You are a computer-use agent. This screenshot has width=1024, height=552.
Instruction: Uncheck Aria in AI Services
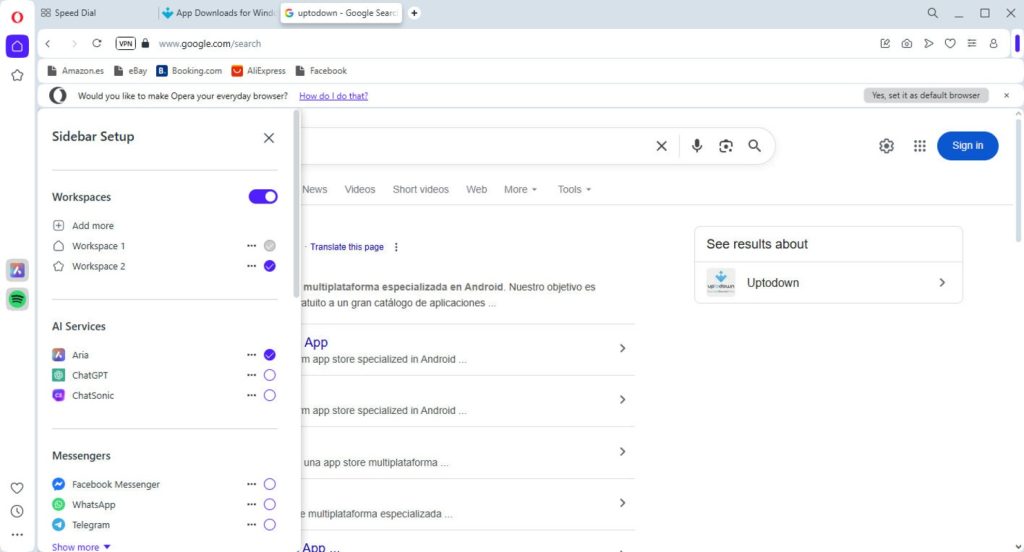click(270, 355)
